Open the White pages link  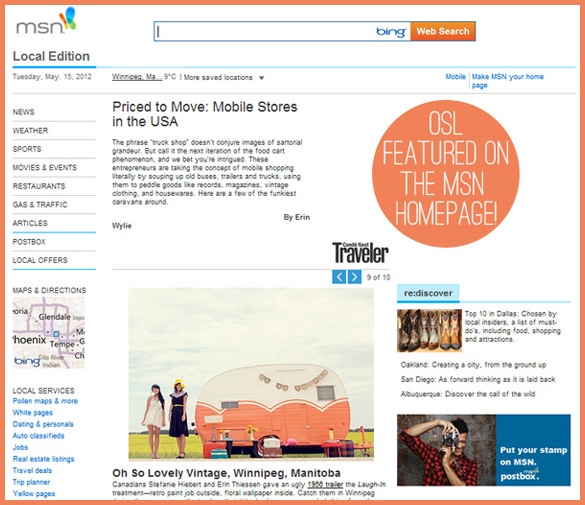pos(33,413)
